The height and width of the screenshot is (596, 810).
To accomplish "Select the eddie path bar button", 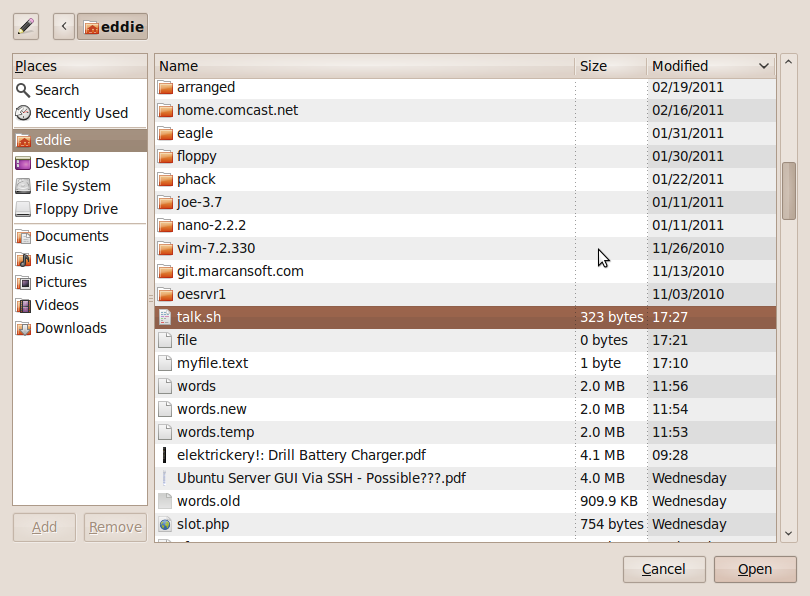I will click(x=113, y=26).
